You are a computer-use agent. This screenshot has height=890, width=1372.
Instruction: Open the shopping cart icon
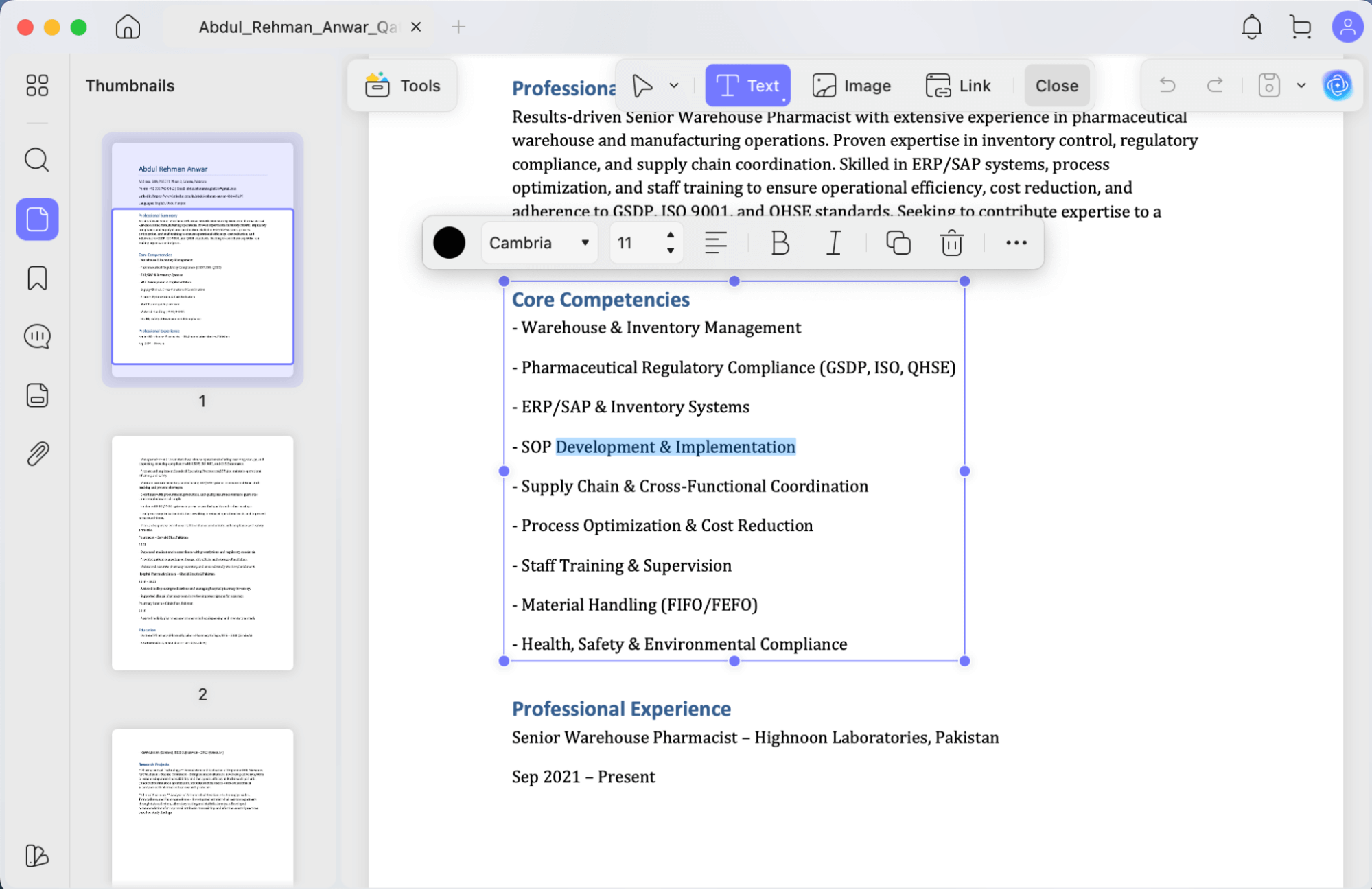click(x=1300, y=27)
